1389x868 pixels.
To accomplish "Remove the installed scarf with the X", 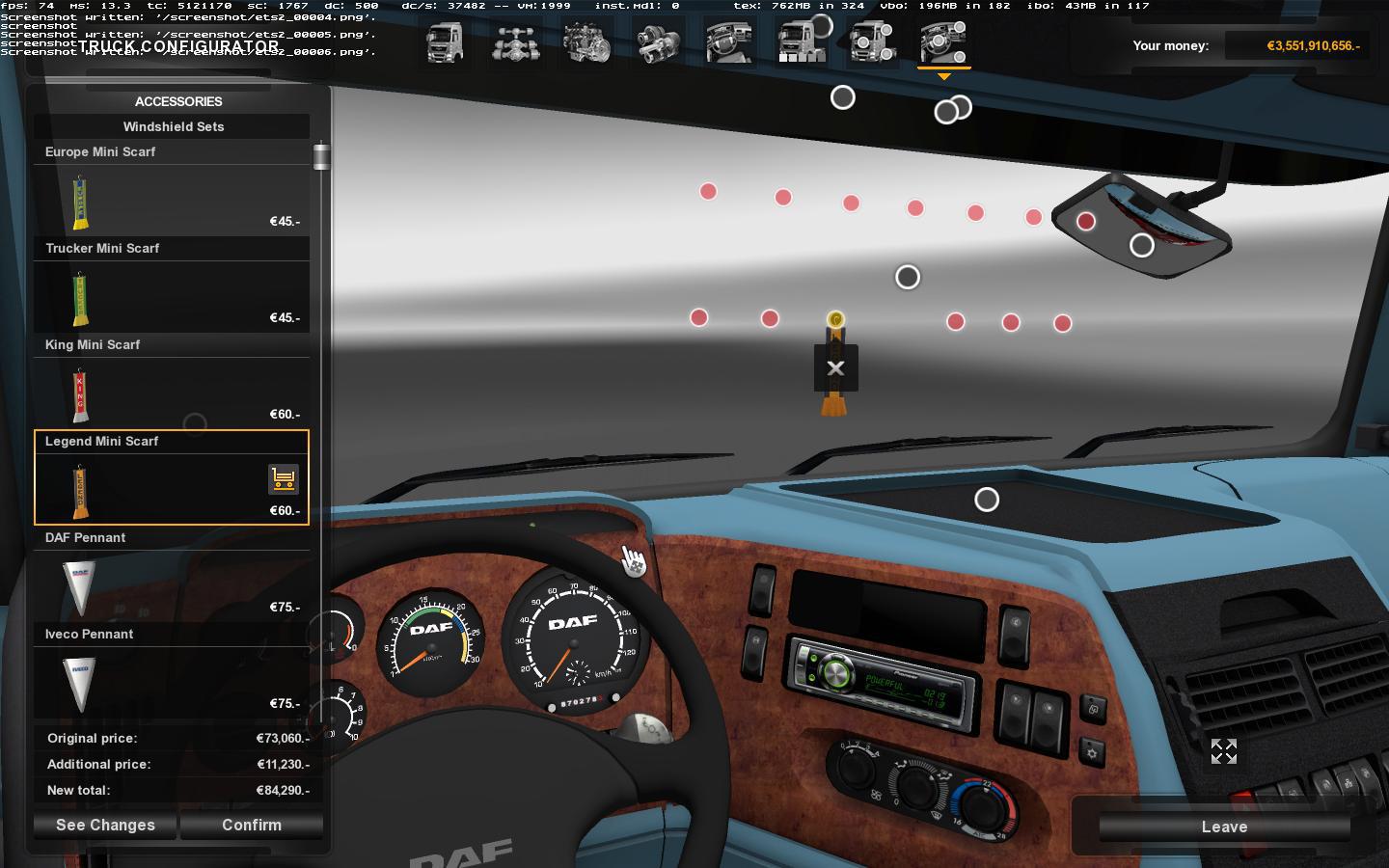I will point(835,367).
